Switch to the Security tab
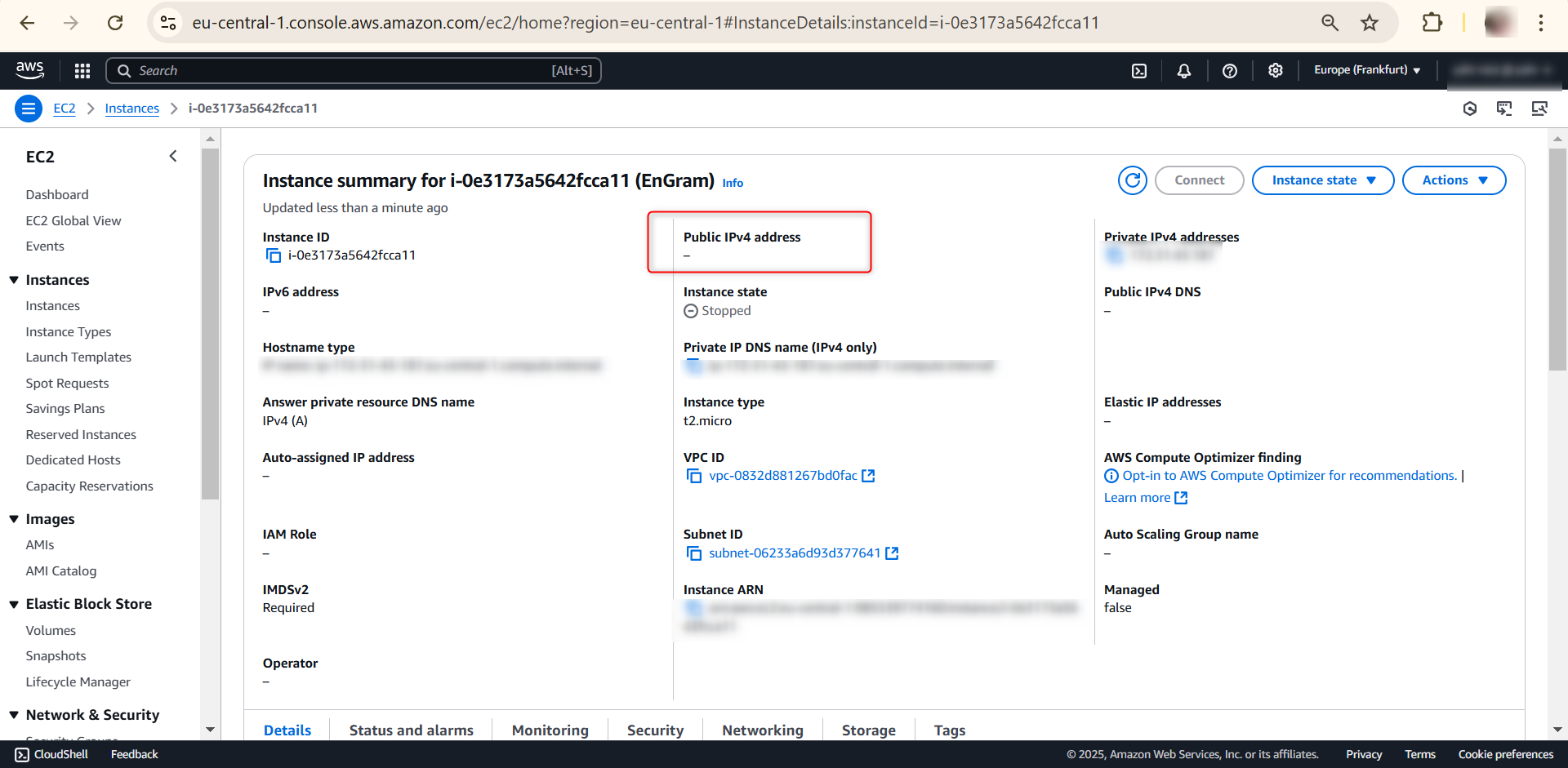The height and width of the screenshot is (768, 1568). tap(655, 730)
